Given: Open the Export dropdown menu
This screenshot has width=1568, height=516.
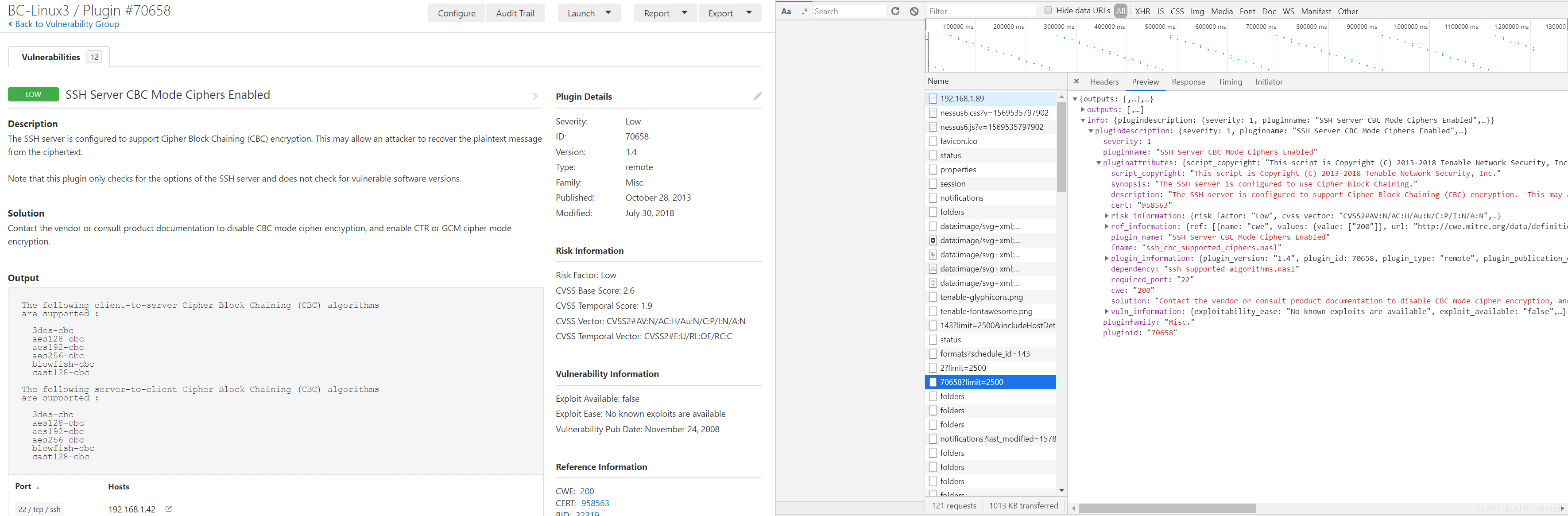Looking at the screenshot, I should (x=730, y=13).
